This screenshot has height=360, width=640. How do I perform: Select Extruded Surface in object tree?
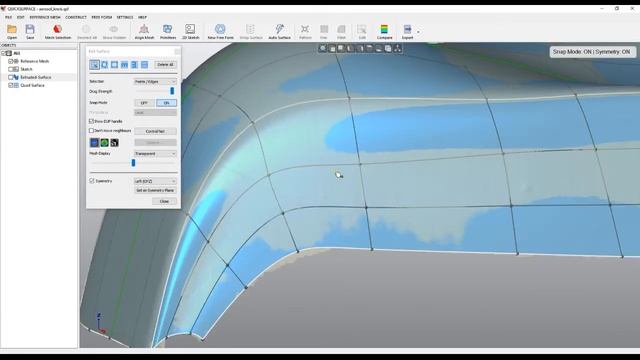[x=36, y=77]
